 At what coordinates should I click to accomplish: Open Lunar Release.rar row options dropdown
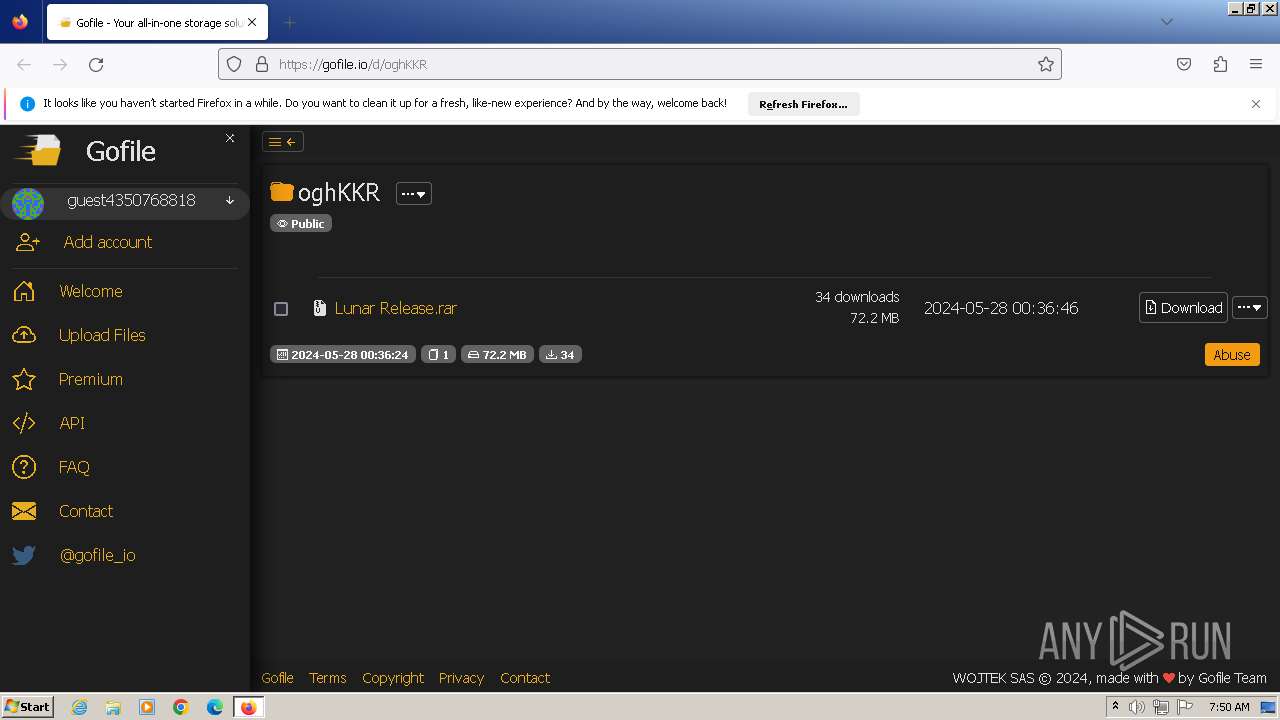[x=1250, y=308]
